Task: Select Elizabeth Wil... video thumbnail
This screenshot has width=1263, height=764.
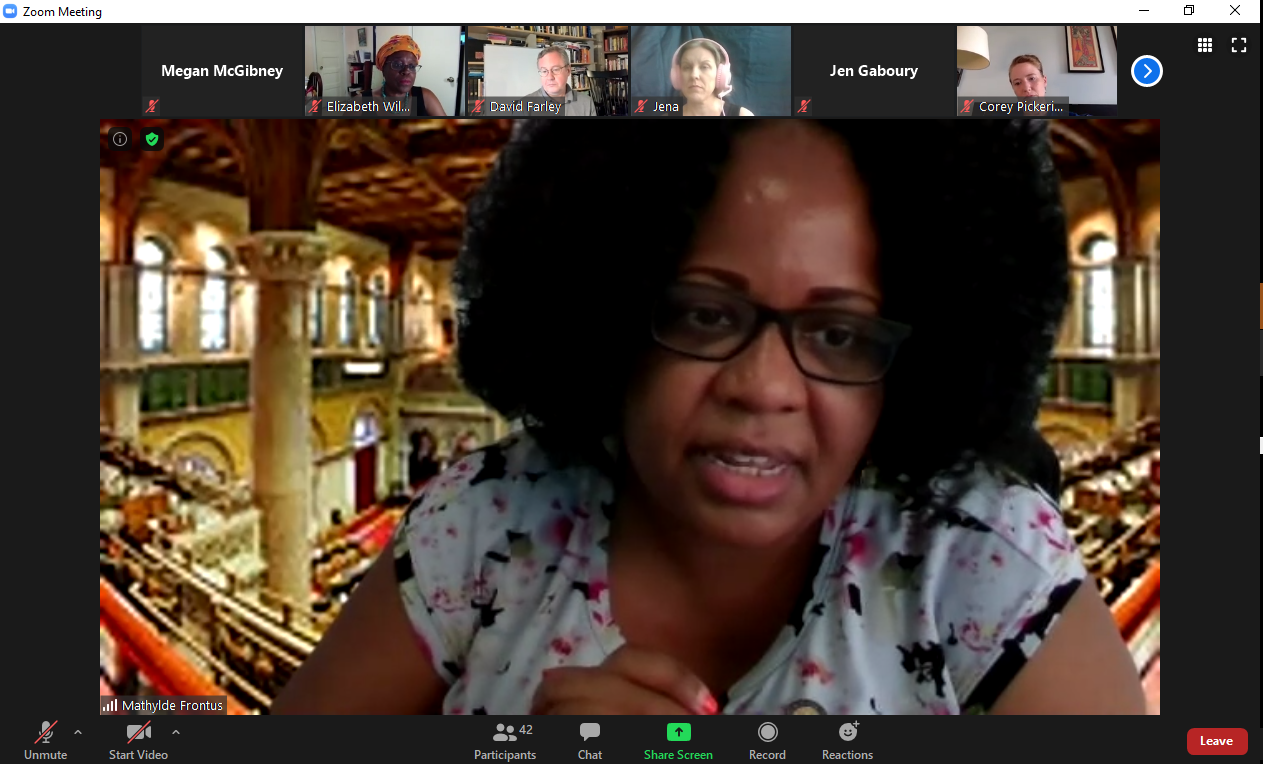Action: click(x=384, y=71)
